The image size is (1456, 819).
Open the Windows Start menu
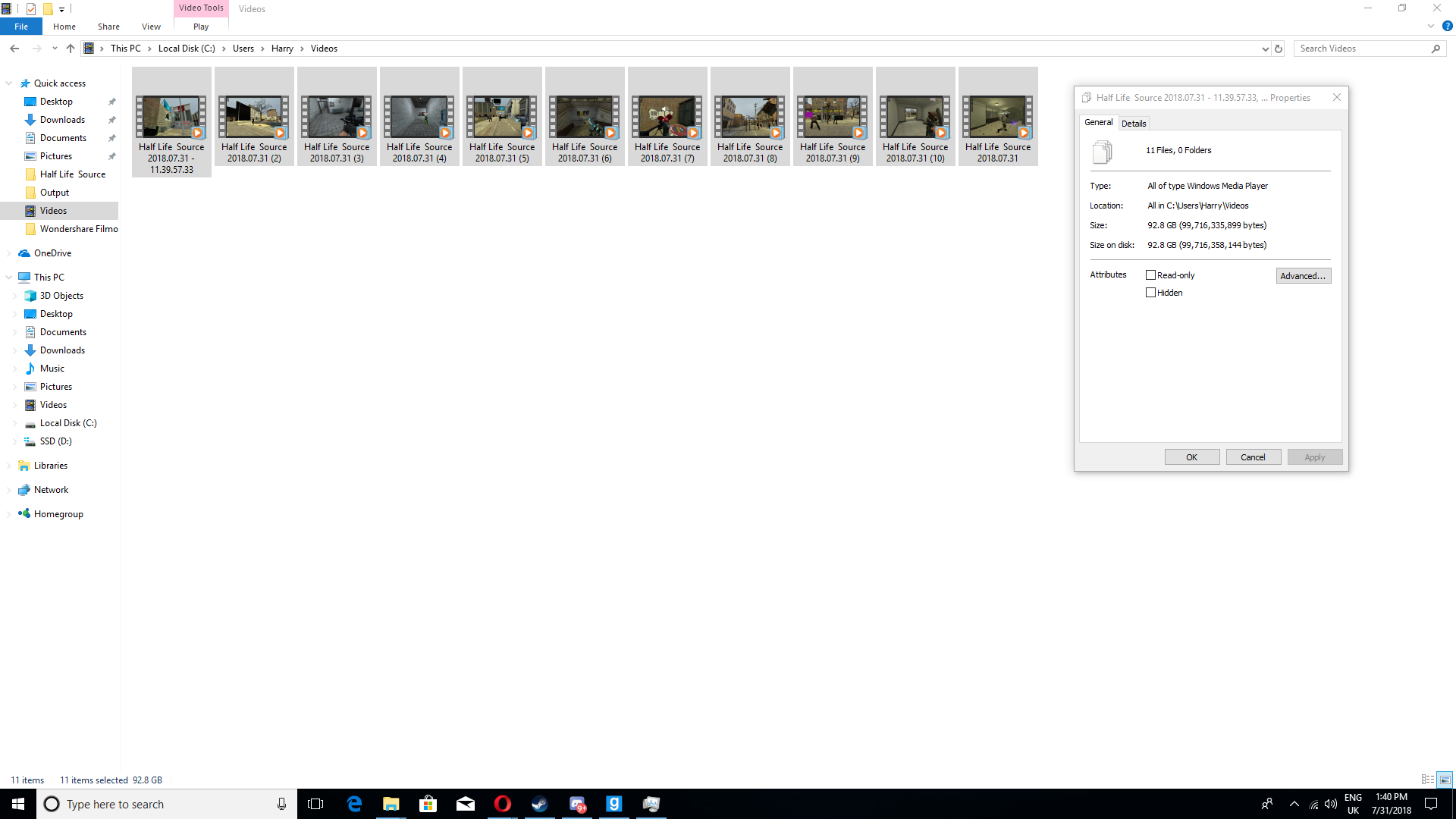18,804
